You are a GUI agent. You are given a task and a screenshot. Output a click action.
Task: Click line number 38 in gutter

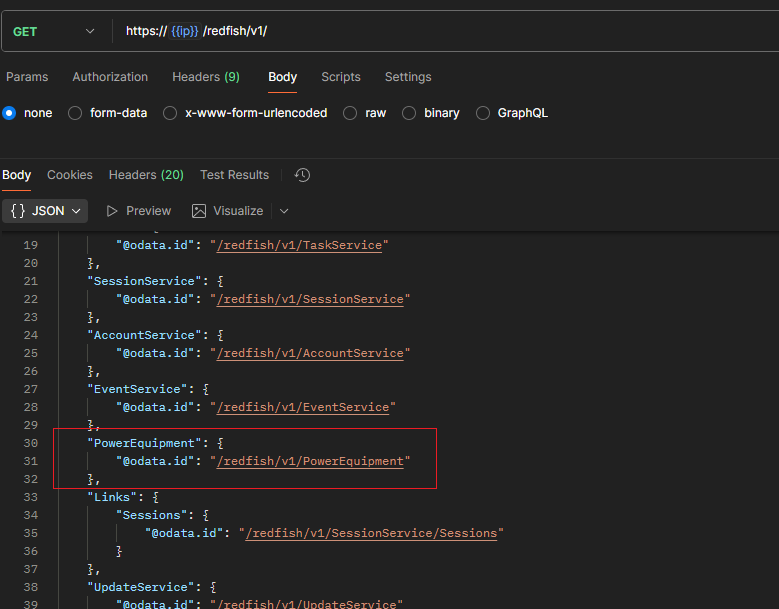31,587
